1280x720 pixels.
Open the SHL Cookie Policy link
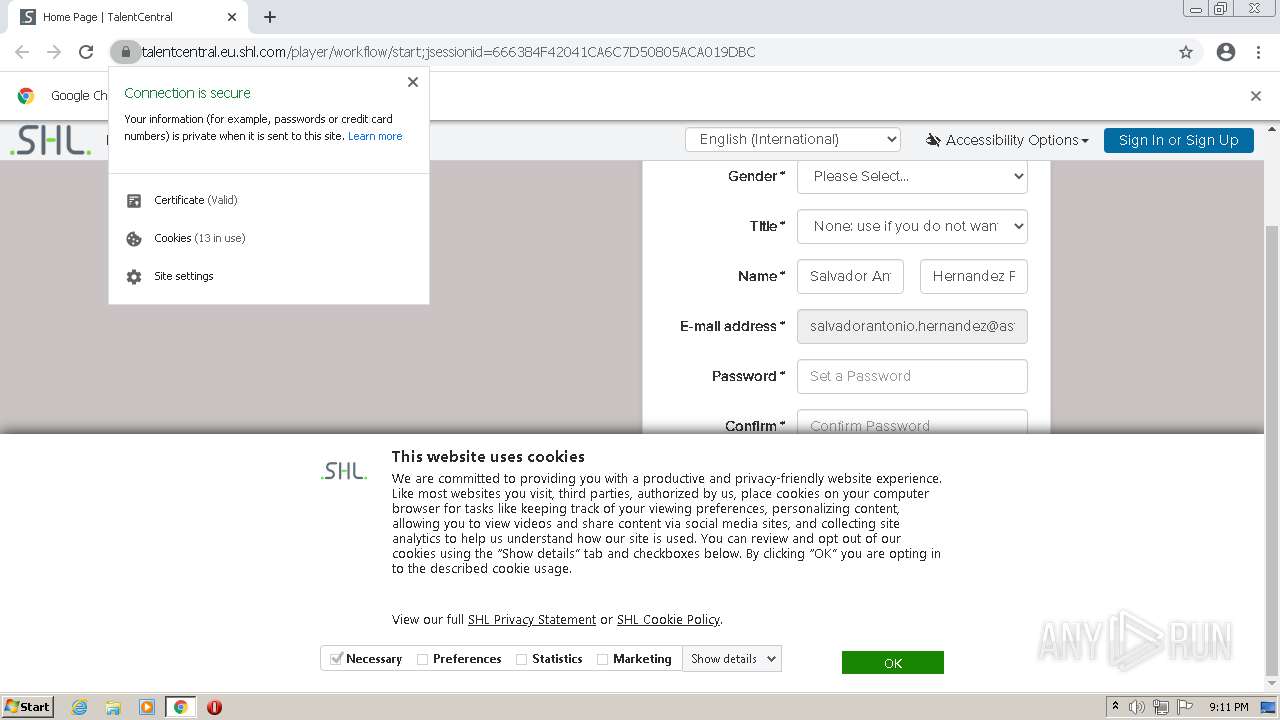coord(668,620)
